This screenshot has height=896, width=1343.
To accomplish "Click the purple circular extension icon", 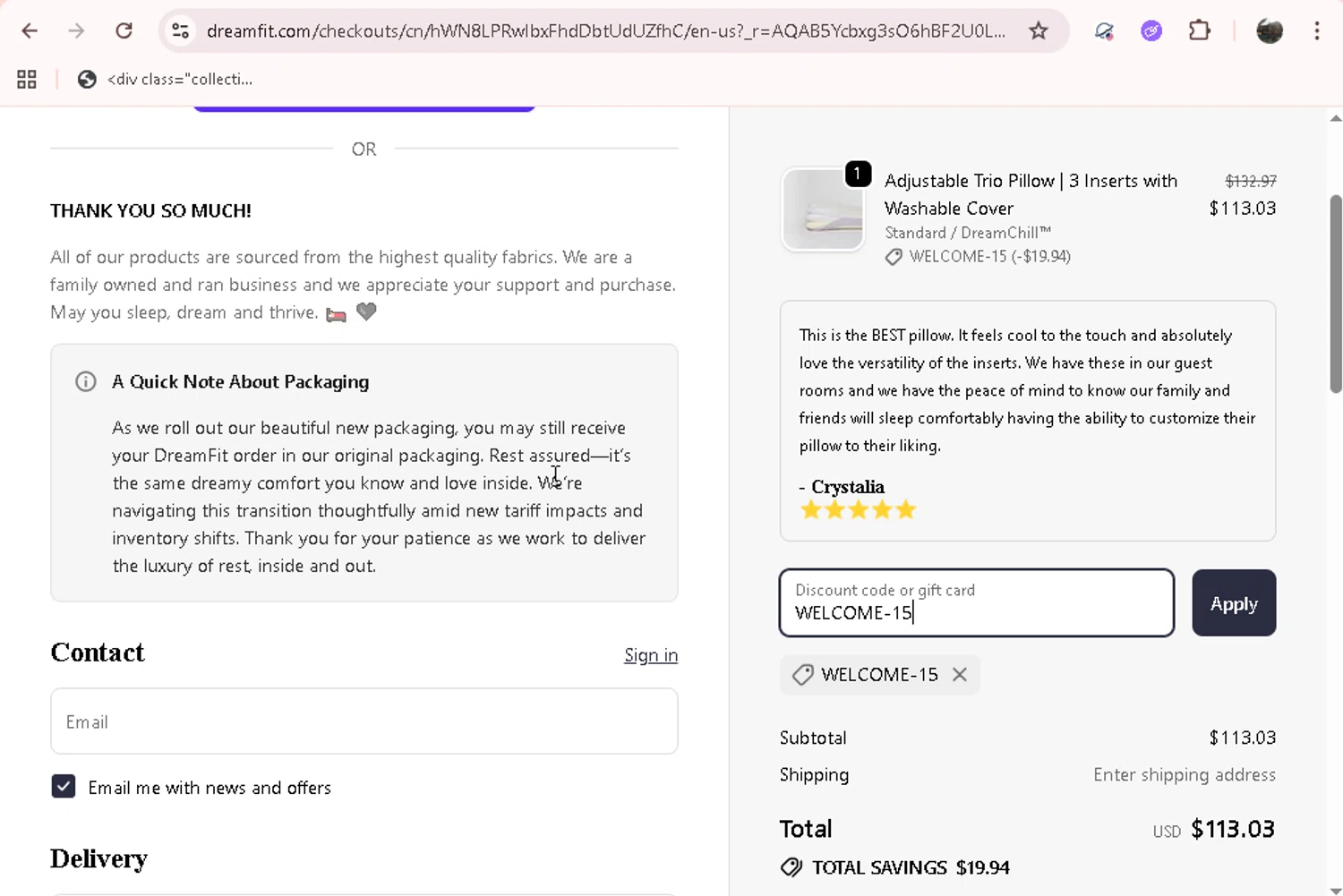I will point(1151,31).
